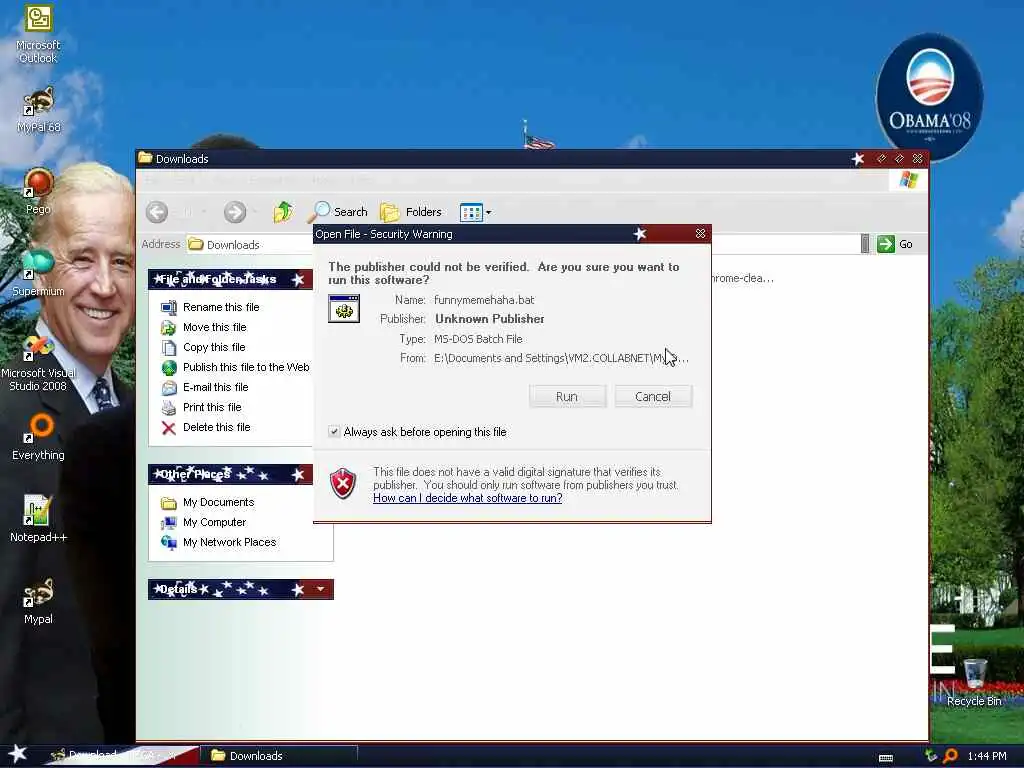Select the Supermium desktop icon
Image resolution: width=1024 pixels, height=768 pixels.
(x=38, y=273)
